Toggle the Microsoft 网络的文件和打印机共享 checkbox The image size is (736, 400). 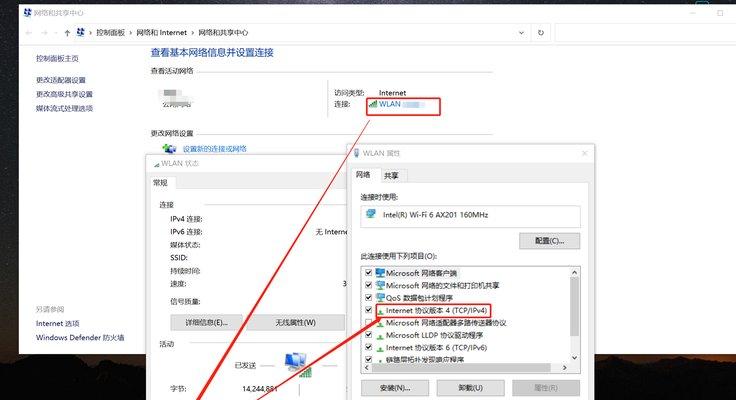[x=368, y=285]
